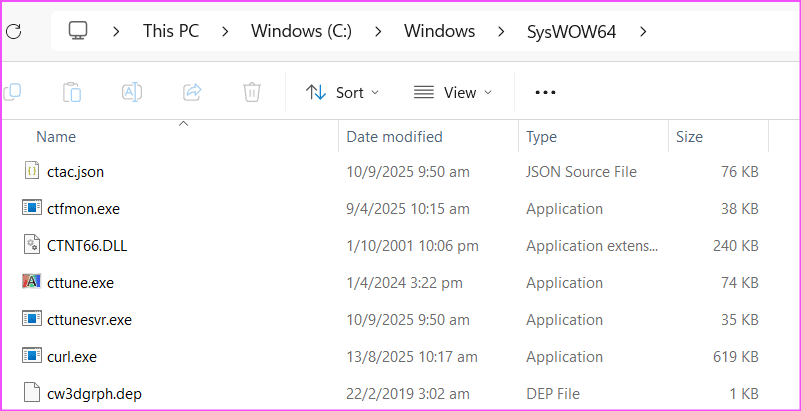Click the date 1/4/2024 3:22 pm
Screen dimensions: 801x411
404,282
